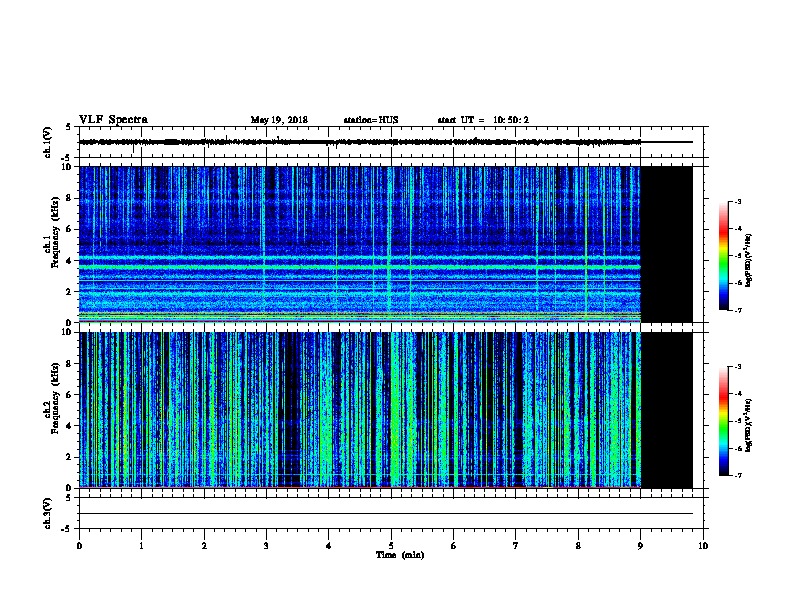Click time axis tick label "3"
This screenshot has height=612, width=792.
(266, 546)
